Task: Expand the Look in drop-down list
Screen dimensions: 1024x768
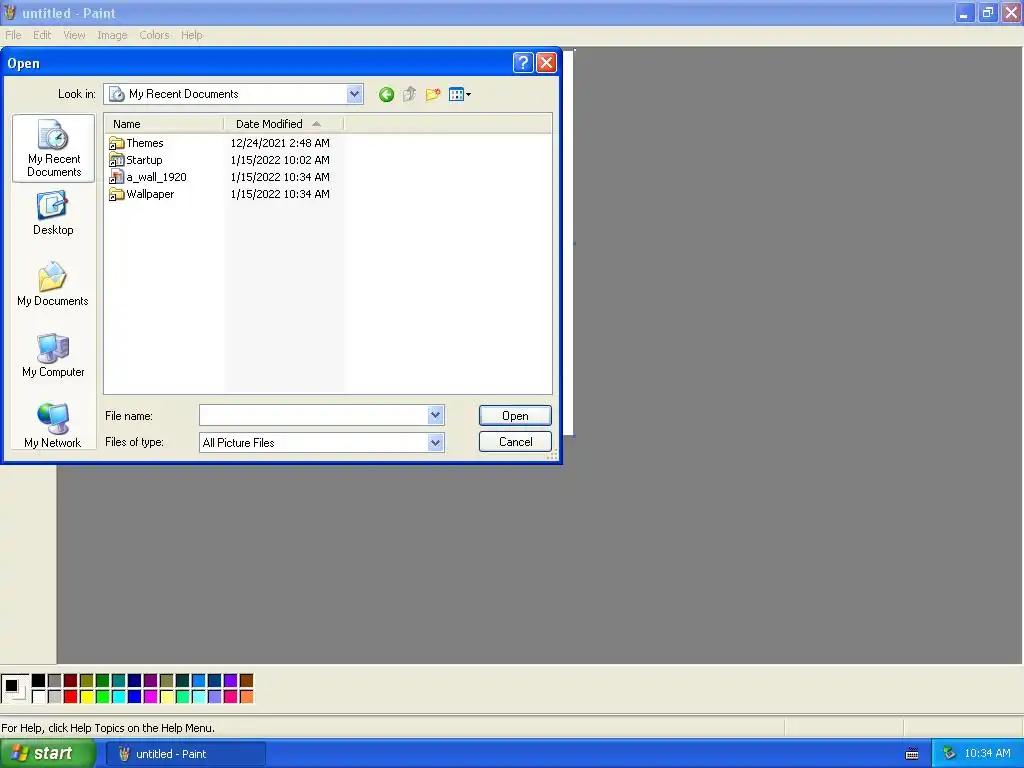Action: (355, 94)
